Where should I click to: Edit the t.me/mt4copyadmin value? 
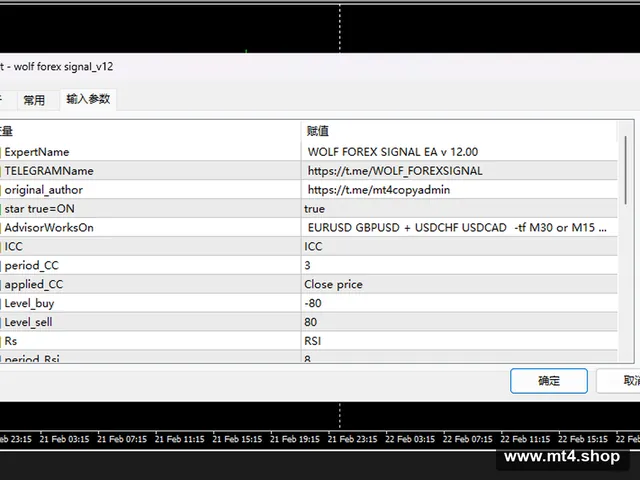pos(459,190)
